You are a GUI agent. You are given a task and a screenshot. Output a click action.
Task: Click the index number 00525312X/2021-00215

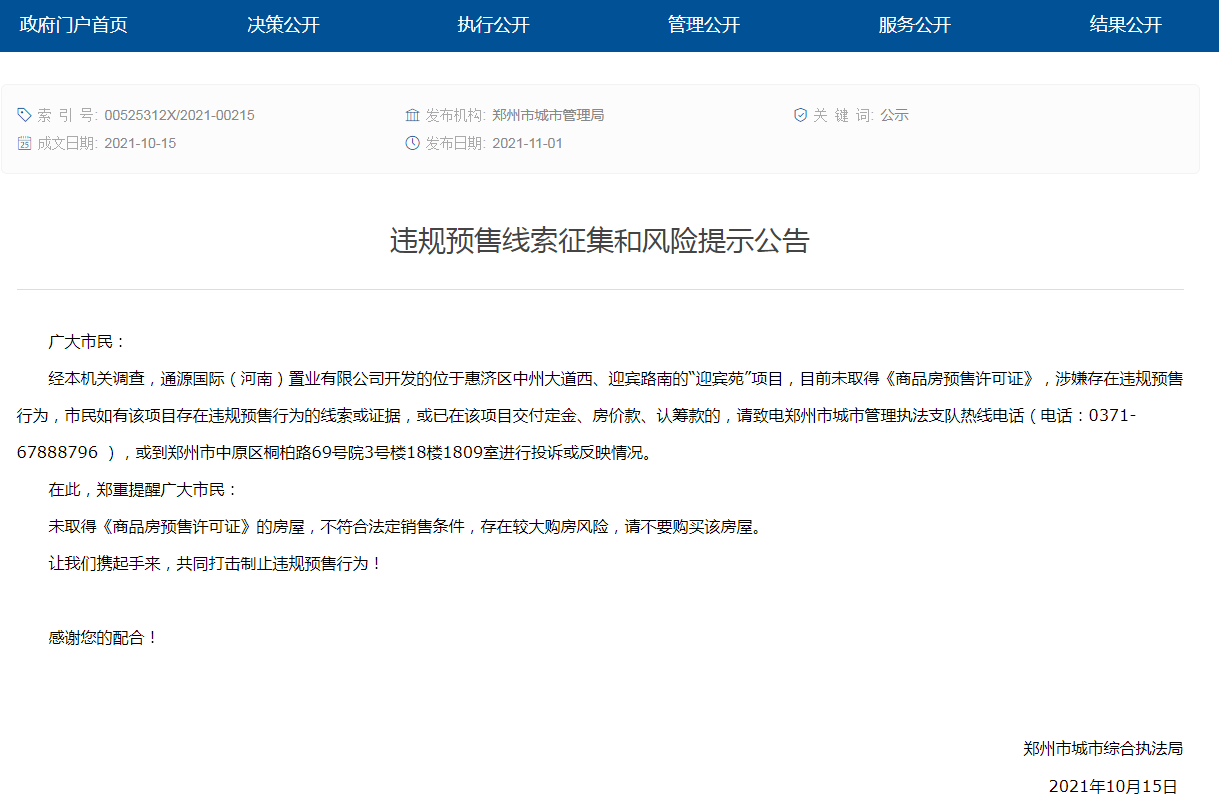click(179, 115)
